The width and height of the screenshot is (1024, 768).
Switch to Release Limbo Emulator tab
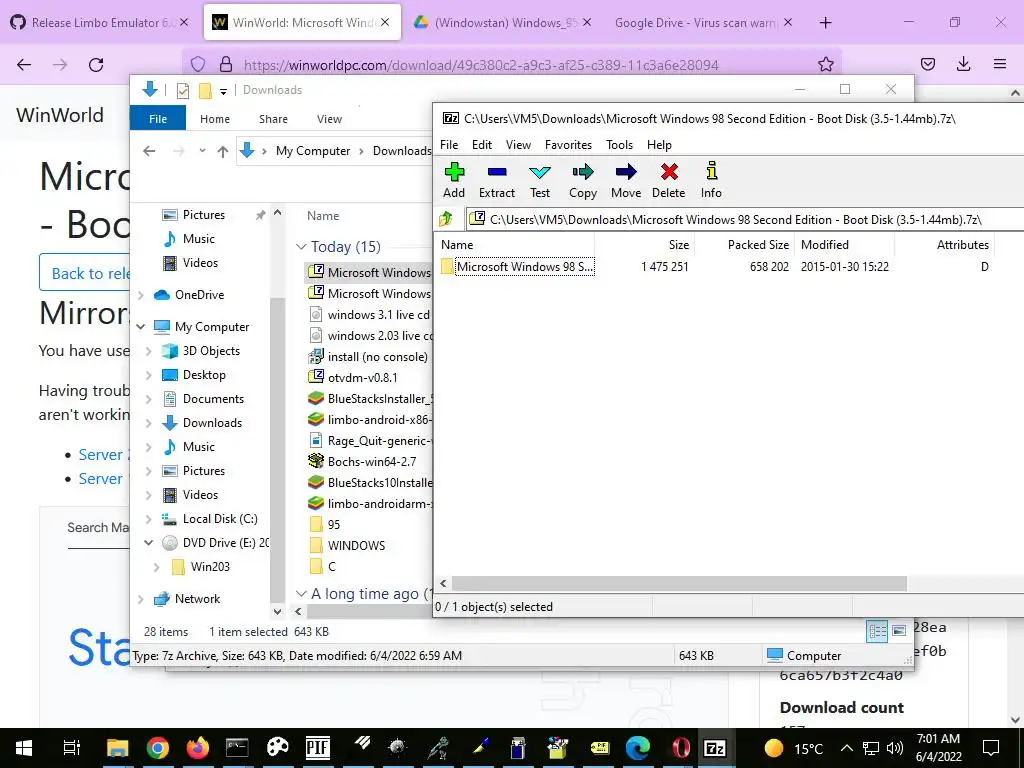click(x=100, y=22)
